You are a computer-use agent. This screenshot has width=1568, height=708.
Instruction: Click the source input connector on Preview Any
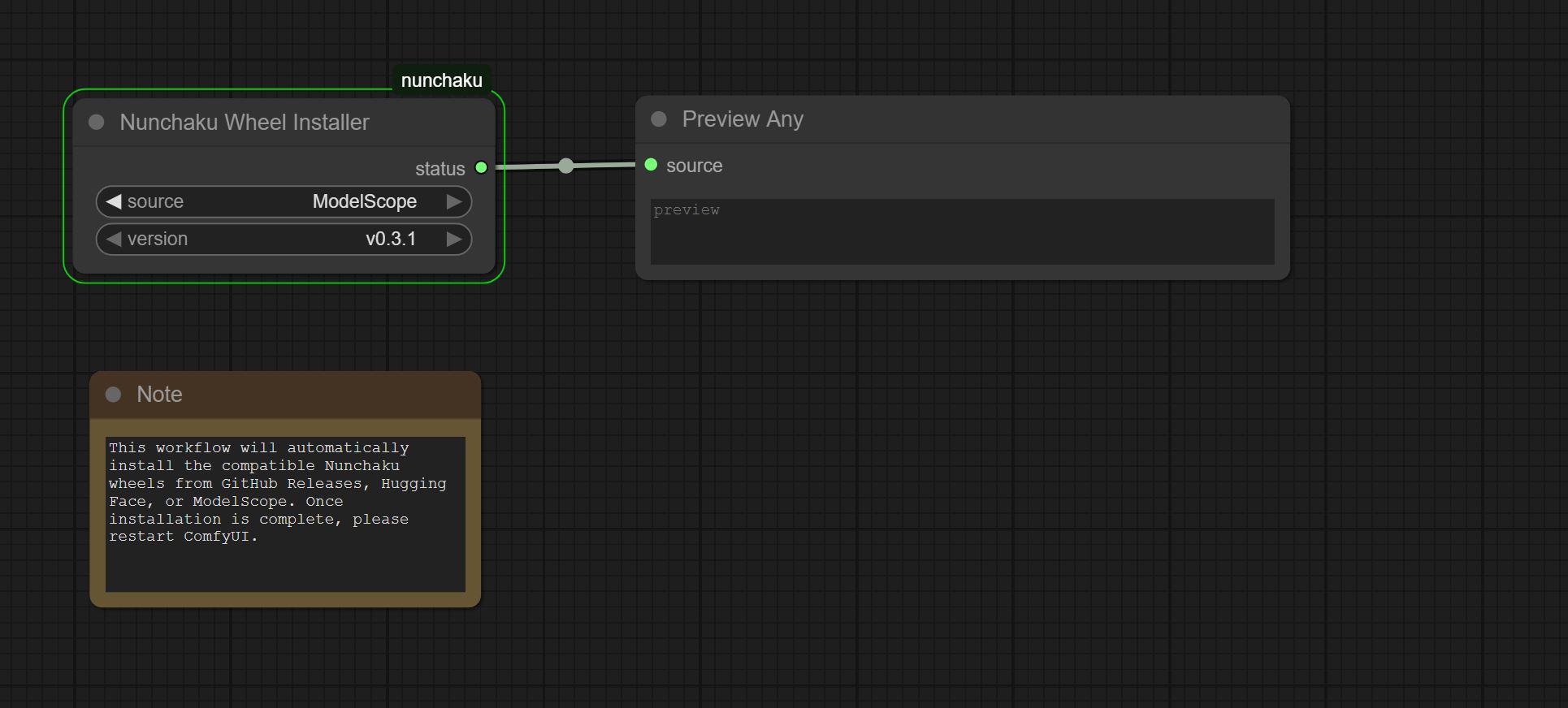651,165
